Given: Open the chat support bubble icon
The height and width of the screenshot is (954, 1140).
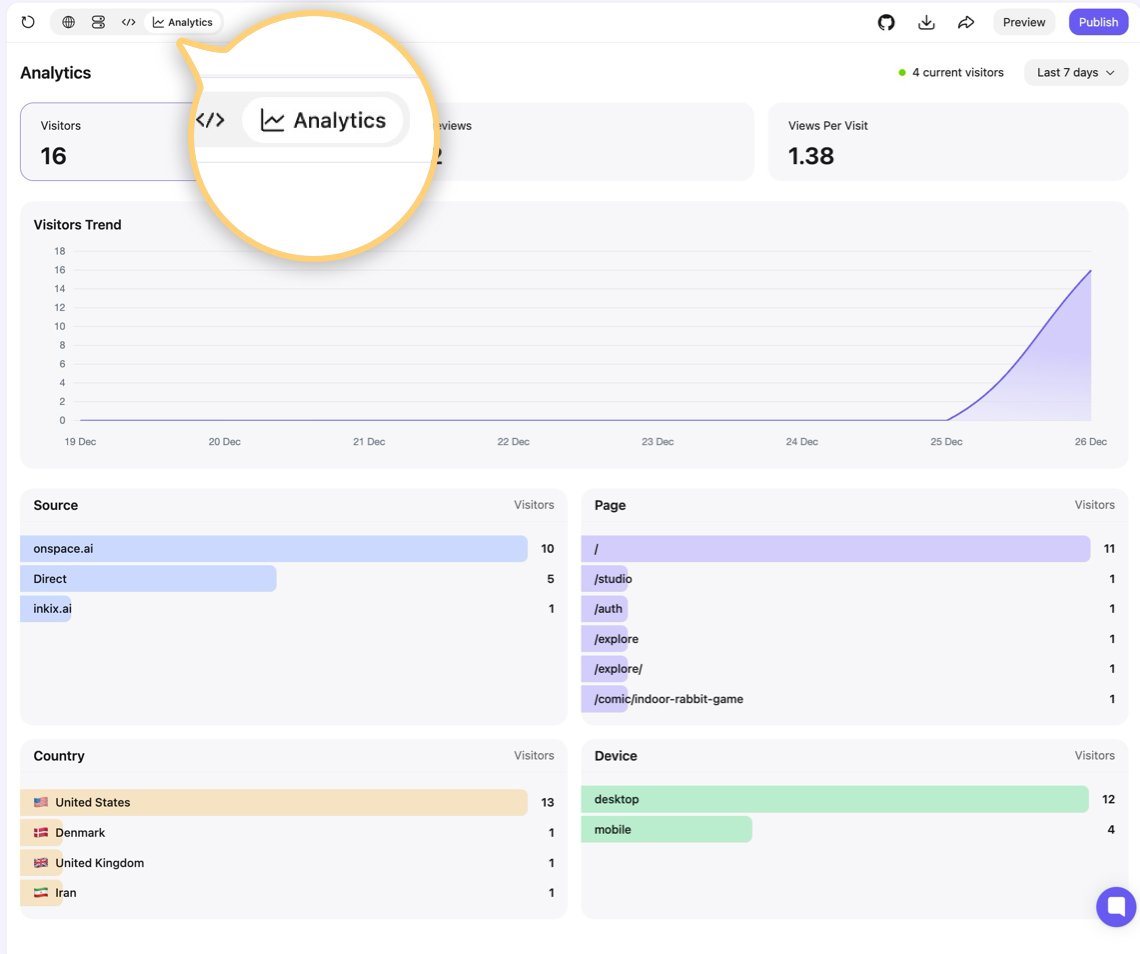Looking at the screenshot, I should pos(1116,906).
